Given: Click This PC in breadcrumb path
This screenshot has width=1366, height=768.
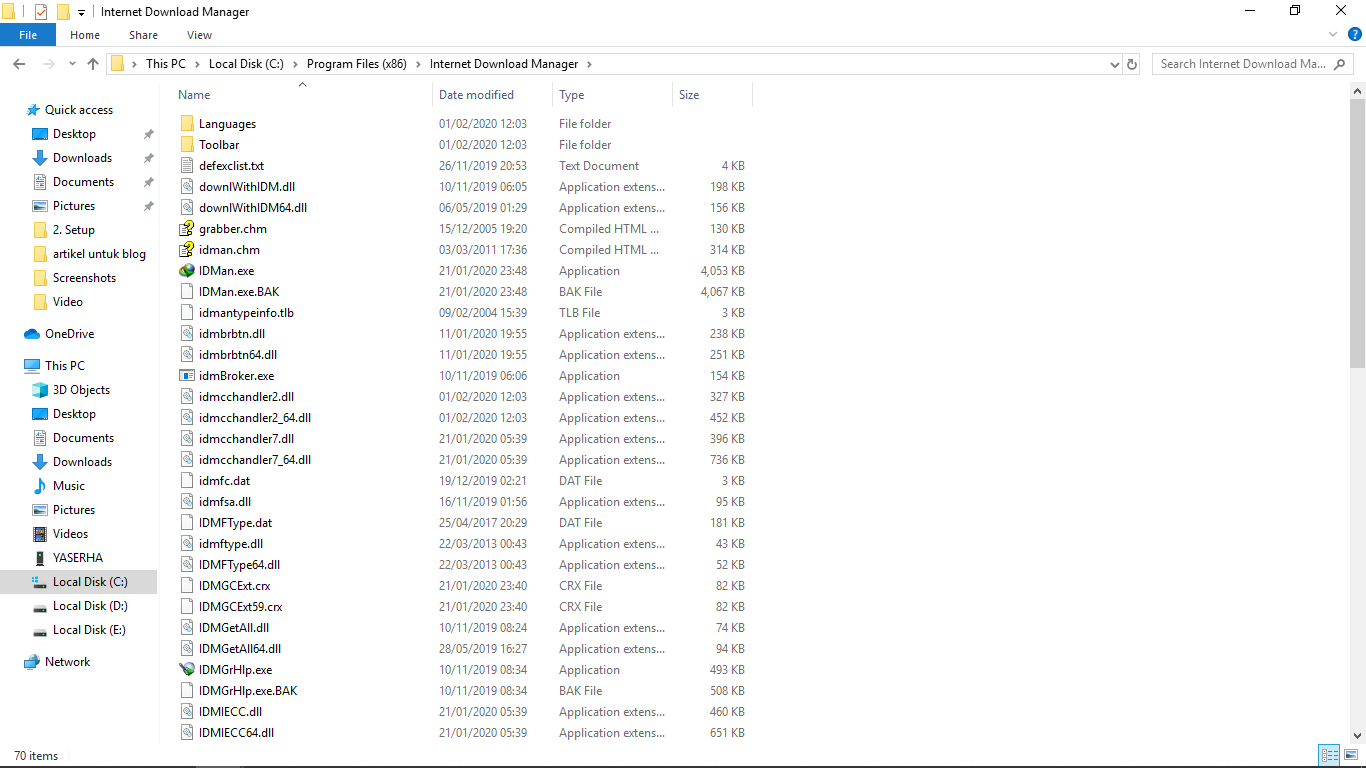Looking at the screenshot, I should 166,64.
